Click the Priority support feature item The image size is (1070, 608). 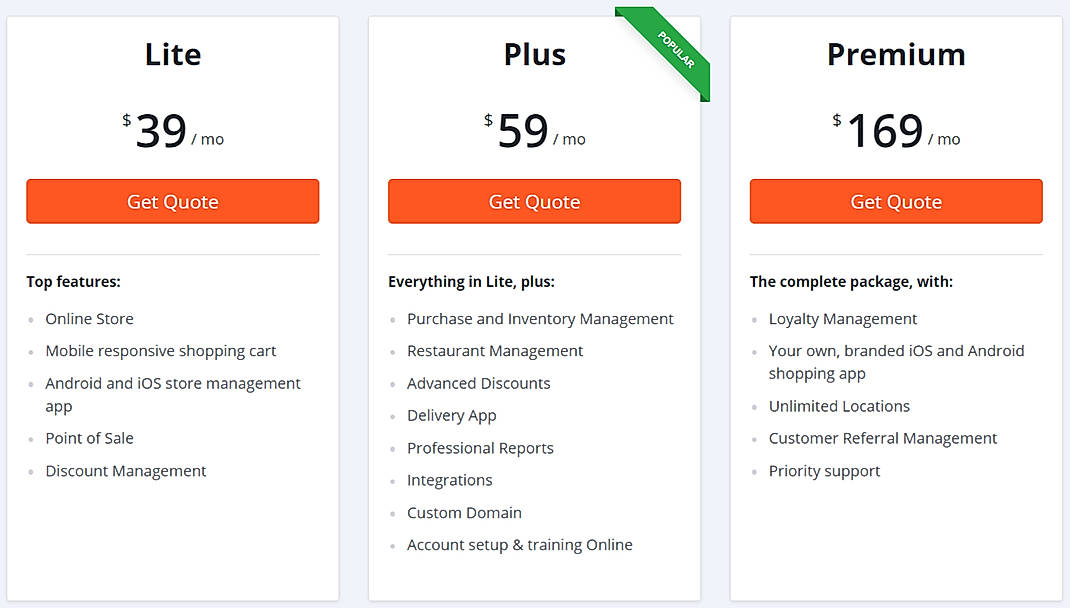pos(824,470)
